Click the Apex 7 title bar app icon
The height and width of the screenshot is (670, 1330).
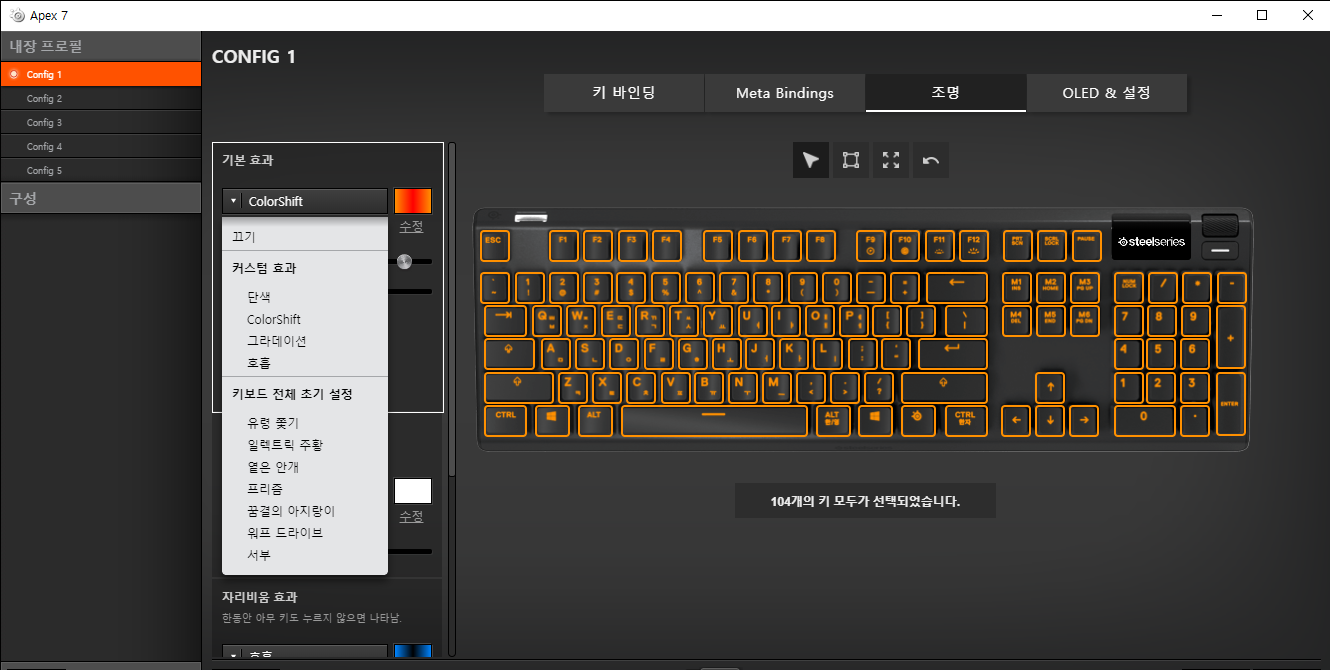point(17,15)
